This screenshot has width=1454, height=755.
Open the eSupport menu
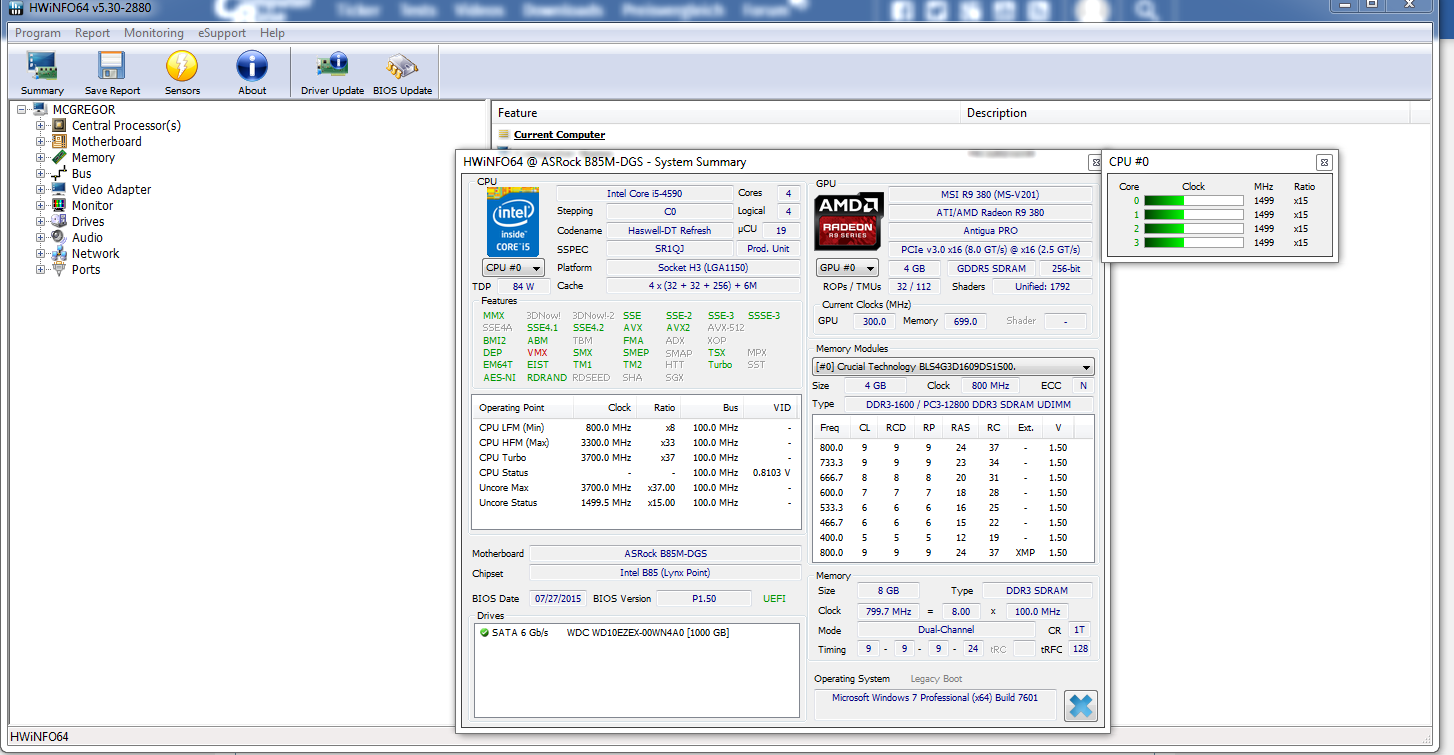pyautogui.click(x=222, y=33)
